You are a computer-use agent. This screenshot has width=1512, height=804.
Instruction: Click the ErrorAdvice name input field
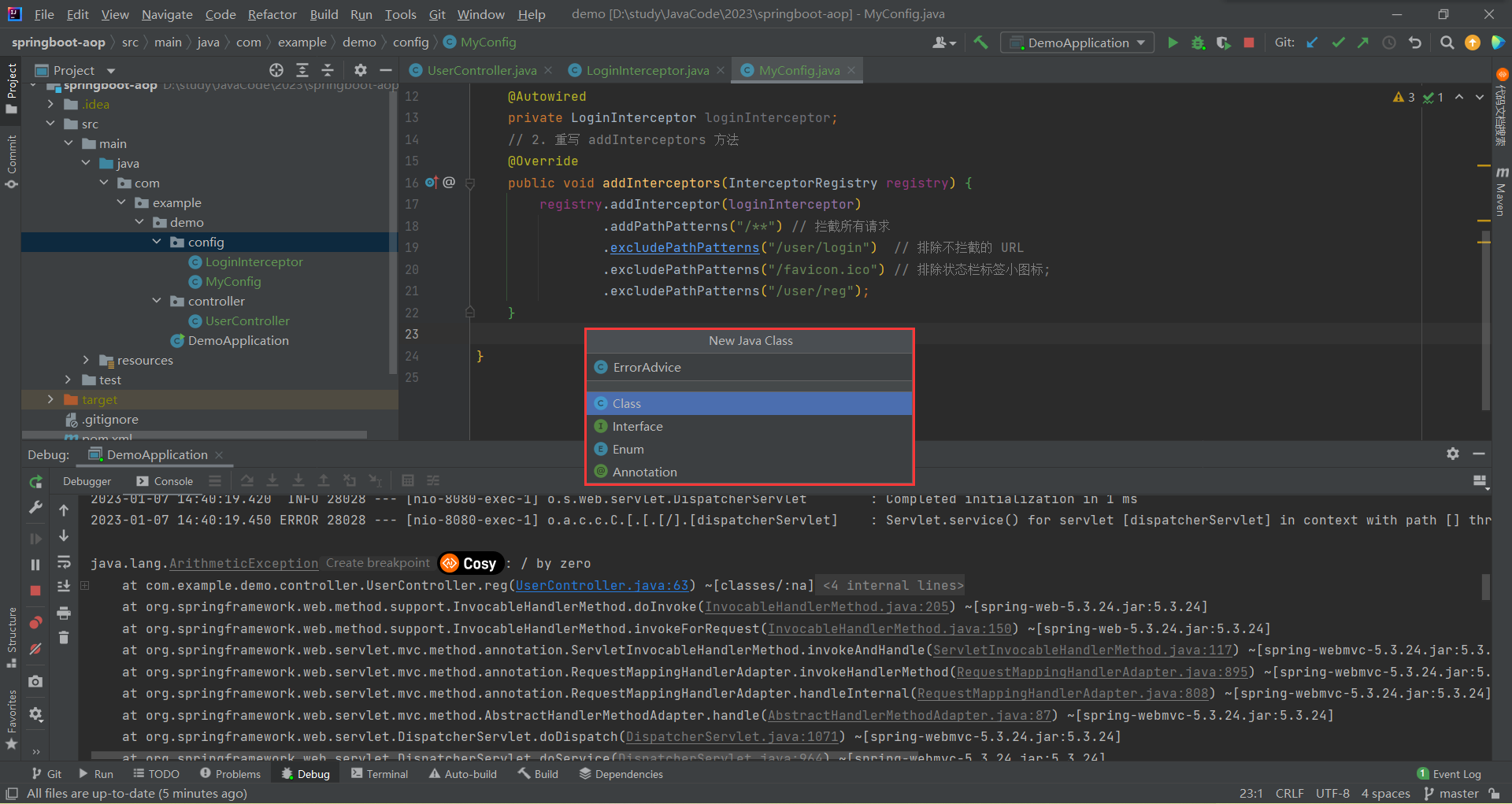point(750,367)
